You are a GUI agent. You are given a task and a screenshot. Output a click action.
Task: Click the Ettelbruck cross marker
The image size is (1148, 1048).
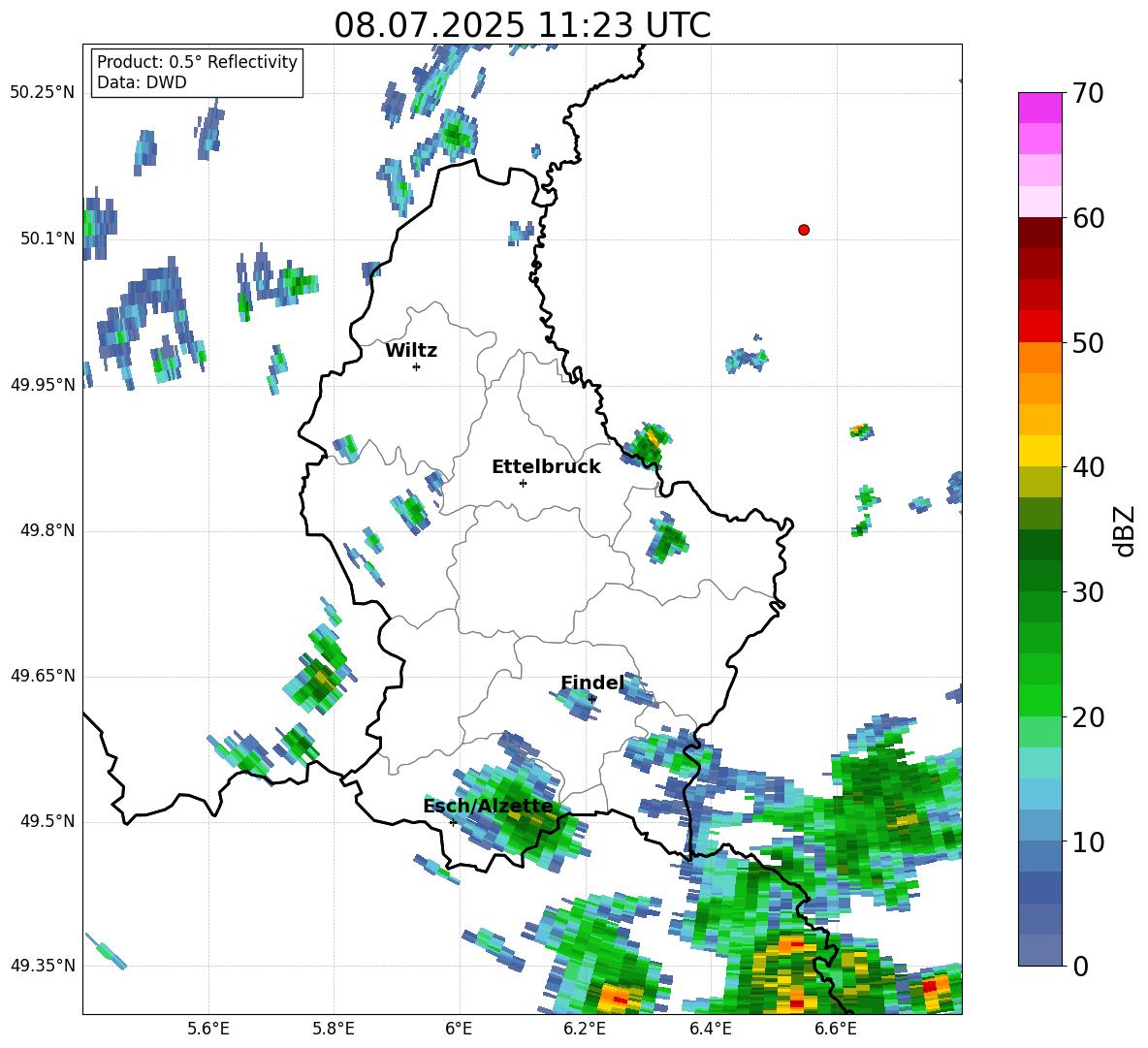(523, 483)
